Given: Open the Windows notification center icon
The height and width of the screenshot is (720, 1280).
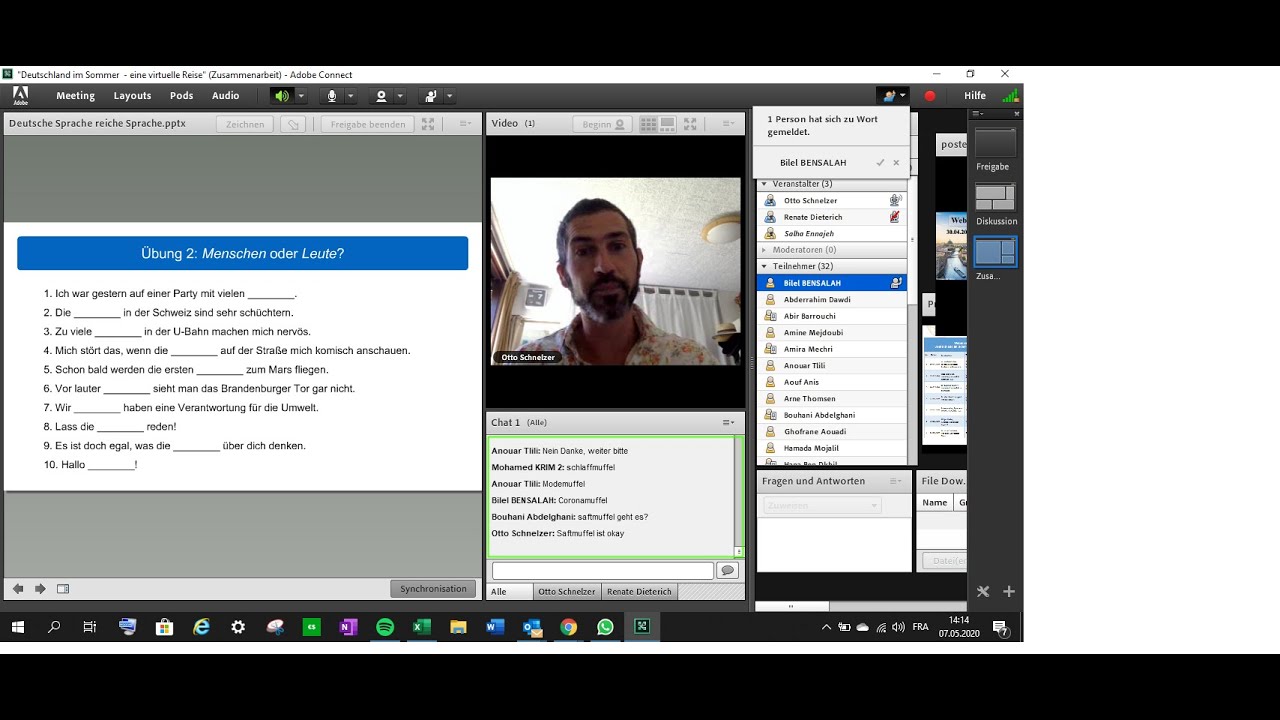Looking at the screenshot, I should [x=1000, y=627].
